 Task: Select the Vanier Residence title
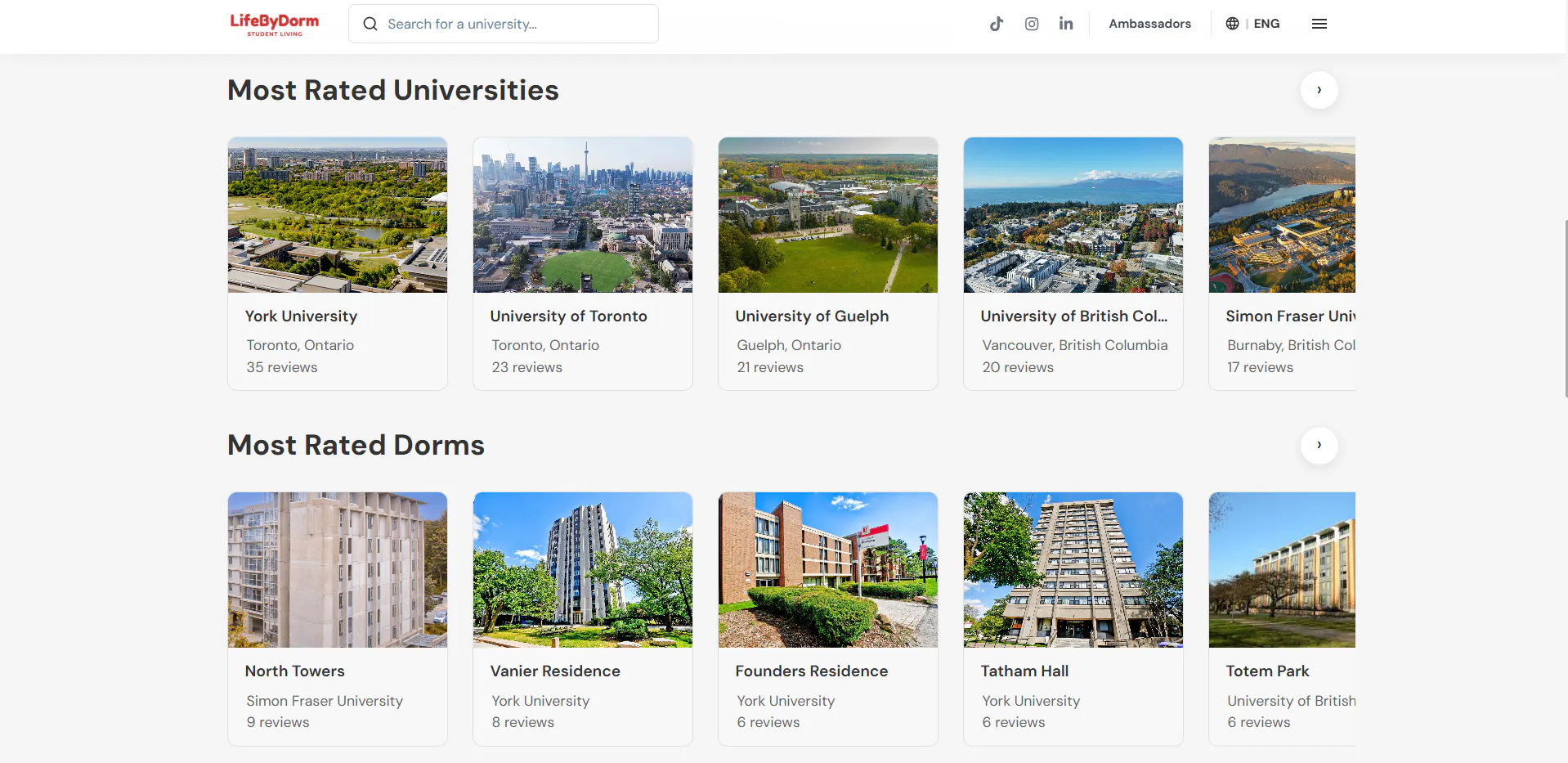click(x=555, y=671)
